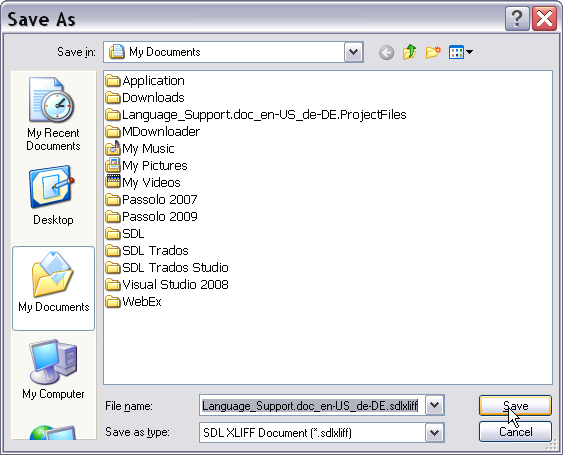Expand the Save as type dropdown
563x455 pixels.
(x=434, y=433)
